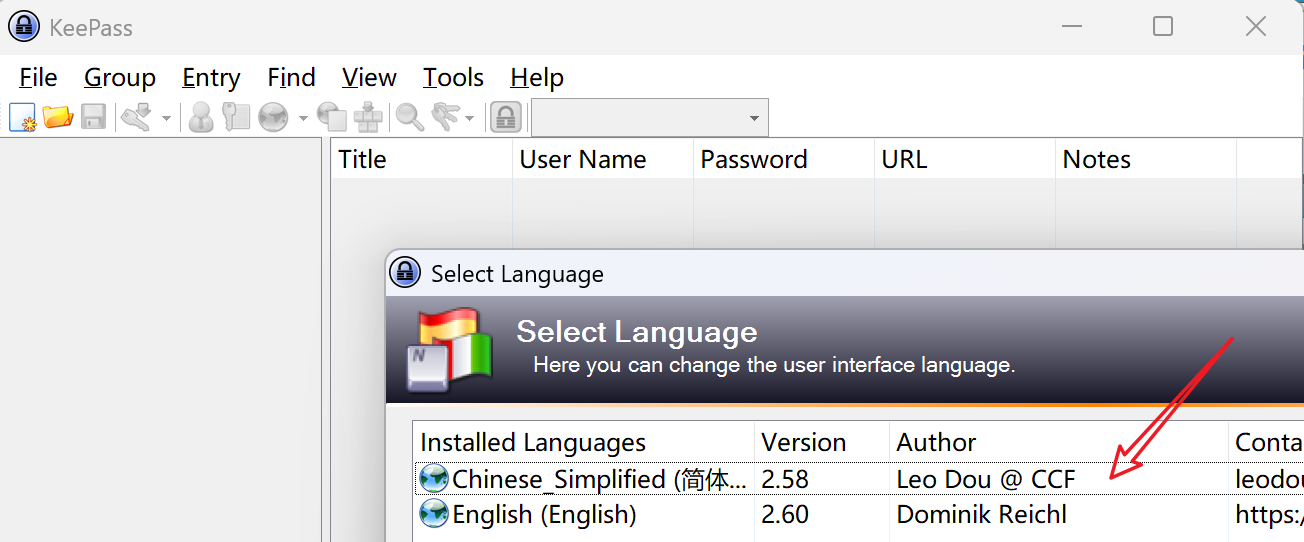This screenshot has width=1304, height=542.
Task: Expand the Show Entries dropdown arrow
Action: click(469, 118)
